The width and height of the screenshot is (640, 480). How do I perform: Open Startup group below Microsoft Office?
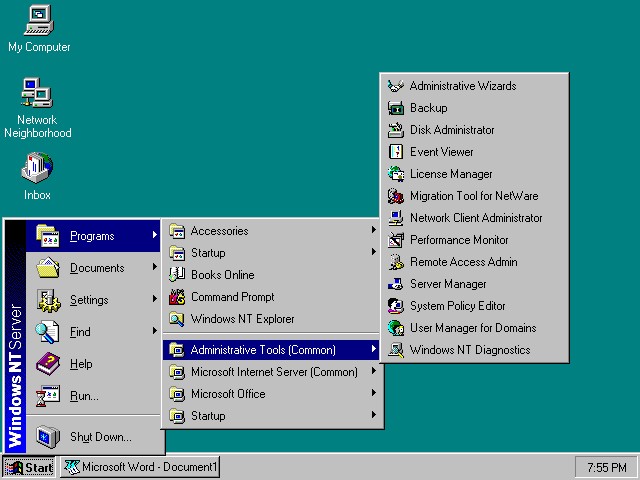pyautogui.click(x=271, y=416)
